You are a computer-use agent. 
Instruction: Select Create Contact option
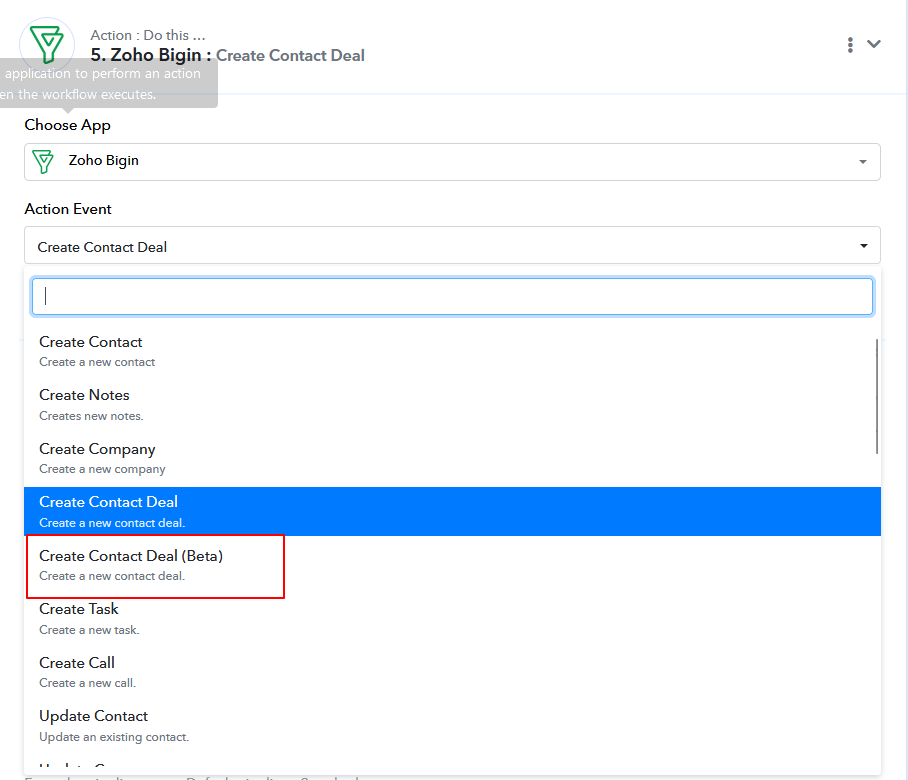tap(91, 350)
